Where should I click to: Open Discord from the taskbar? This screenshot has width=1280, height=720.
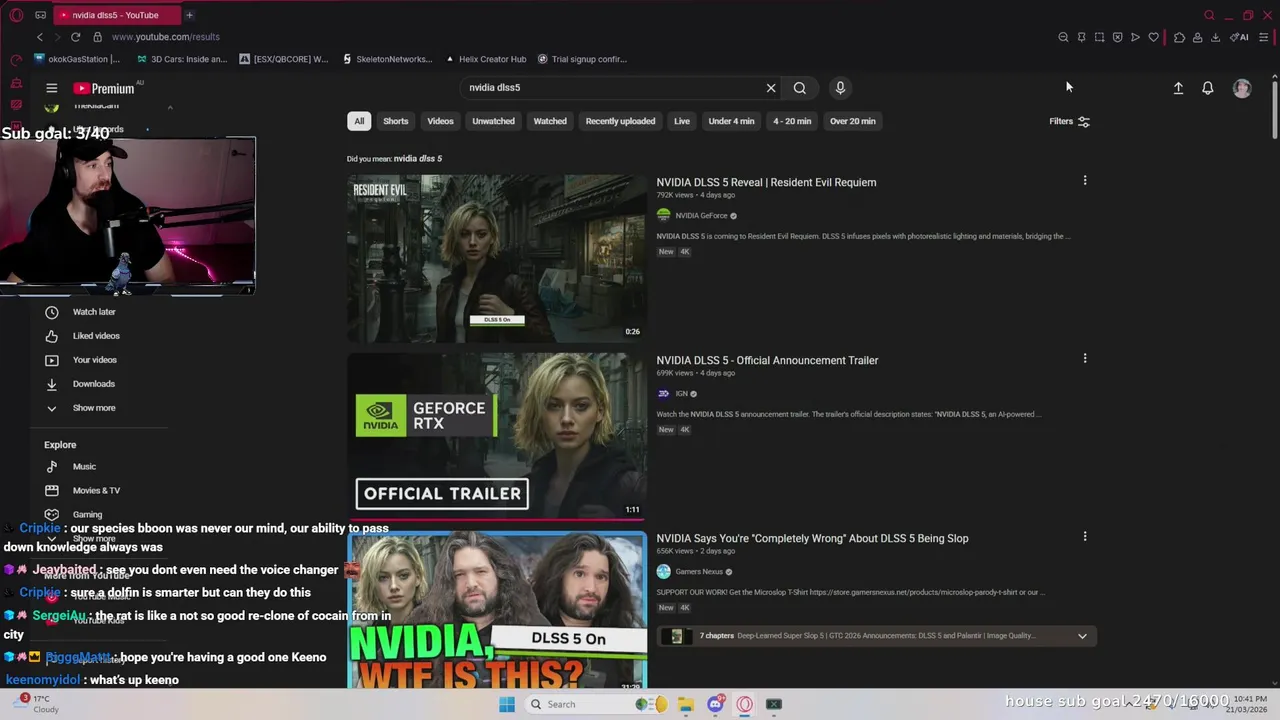pos(715,704)
